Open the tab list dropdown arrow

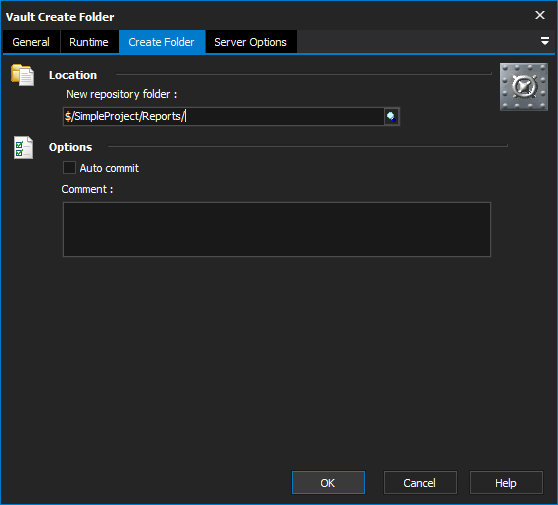click(544, 41)
